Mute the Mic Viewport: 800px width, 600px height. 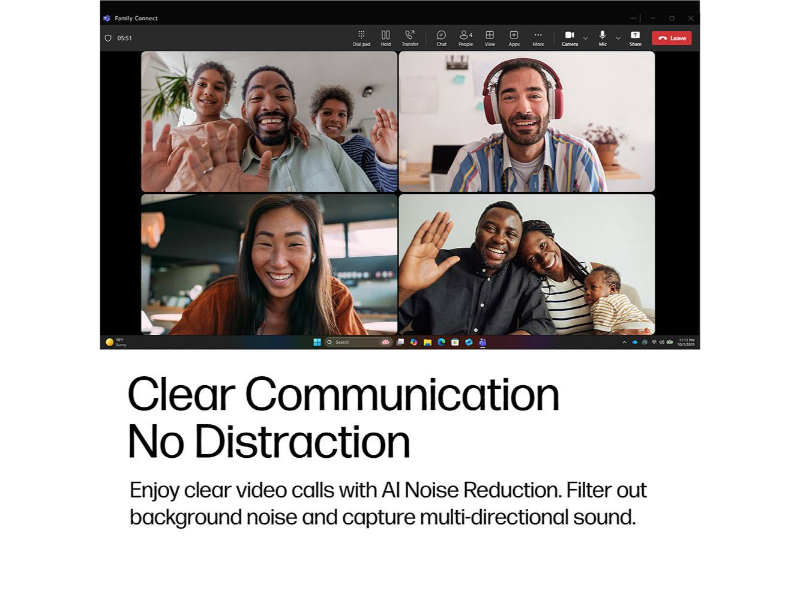pos(603,38)
